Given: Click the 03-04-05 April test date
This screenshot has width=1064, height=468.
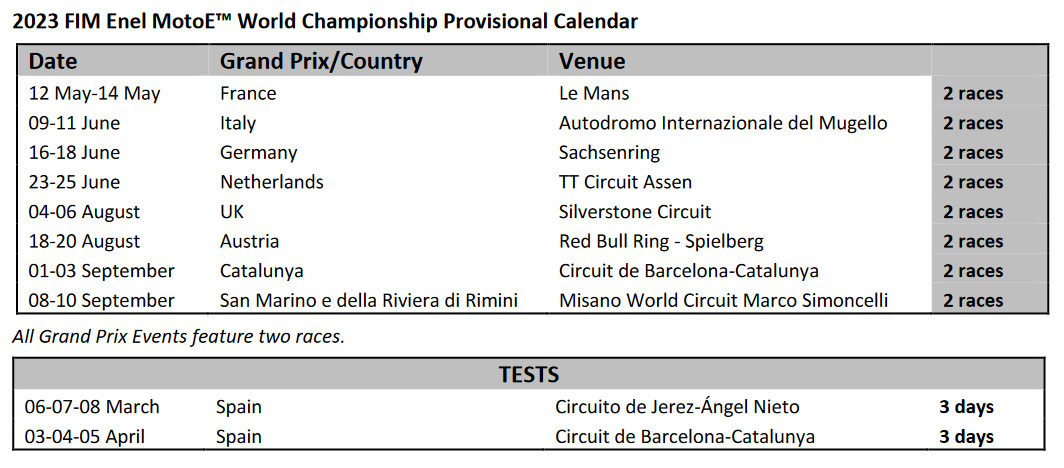Looking at the screenshot, I should tap(86, 436).
